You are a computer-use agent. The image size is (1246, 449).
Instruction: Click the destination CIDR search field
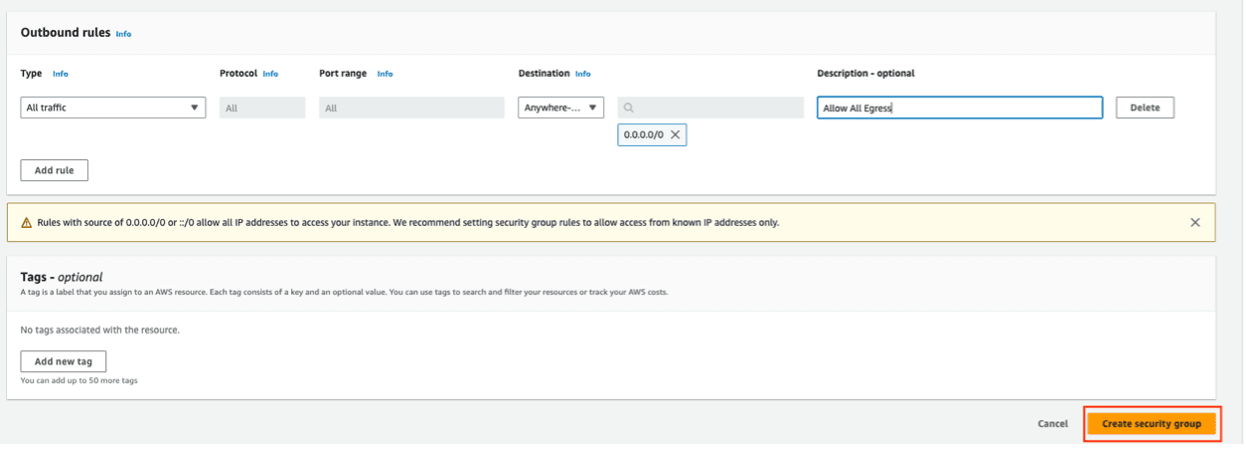pyautogui.click(x=715, y=108)
